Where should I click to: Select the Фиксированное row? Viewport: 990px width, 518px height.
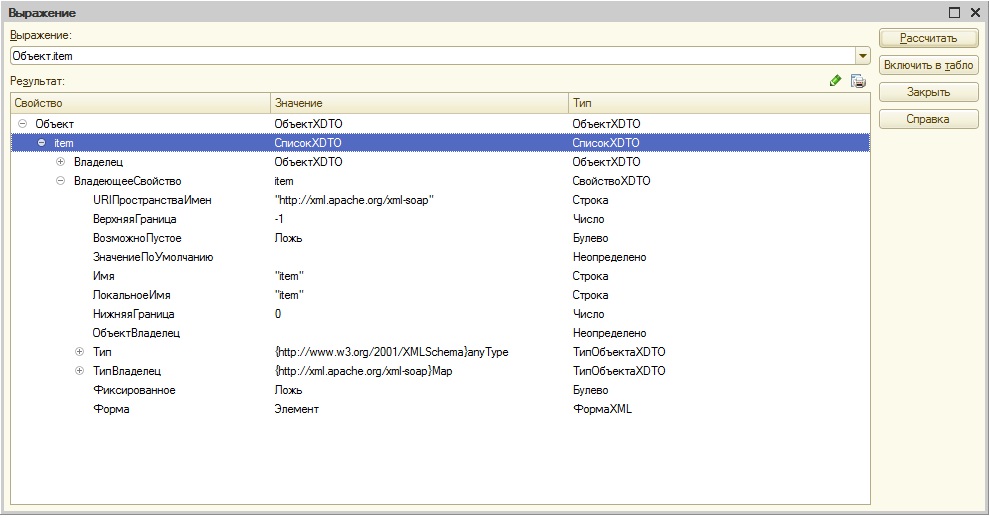click(440, 390)
